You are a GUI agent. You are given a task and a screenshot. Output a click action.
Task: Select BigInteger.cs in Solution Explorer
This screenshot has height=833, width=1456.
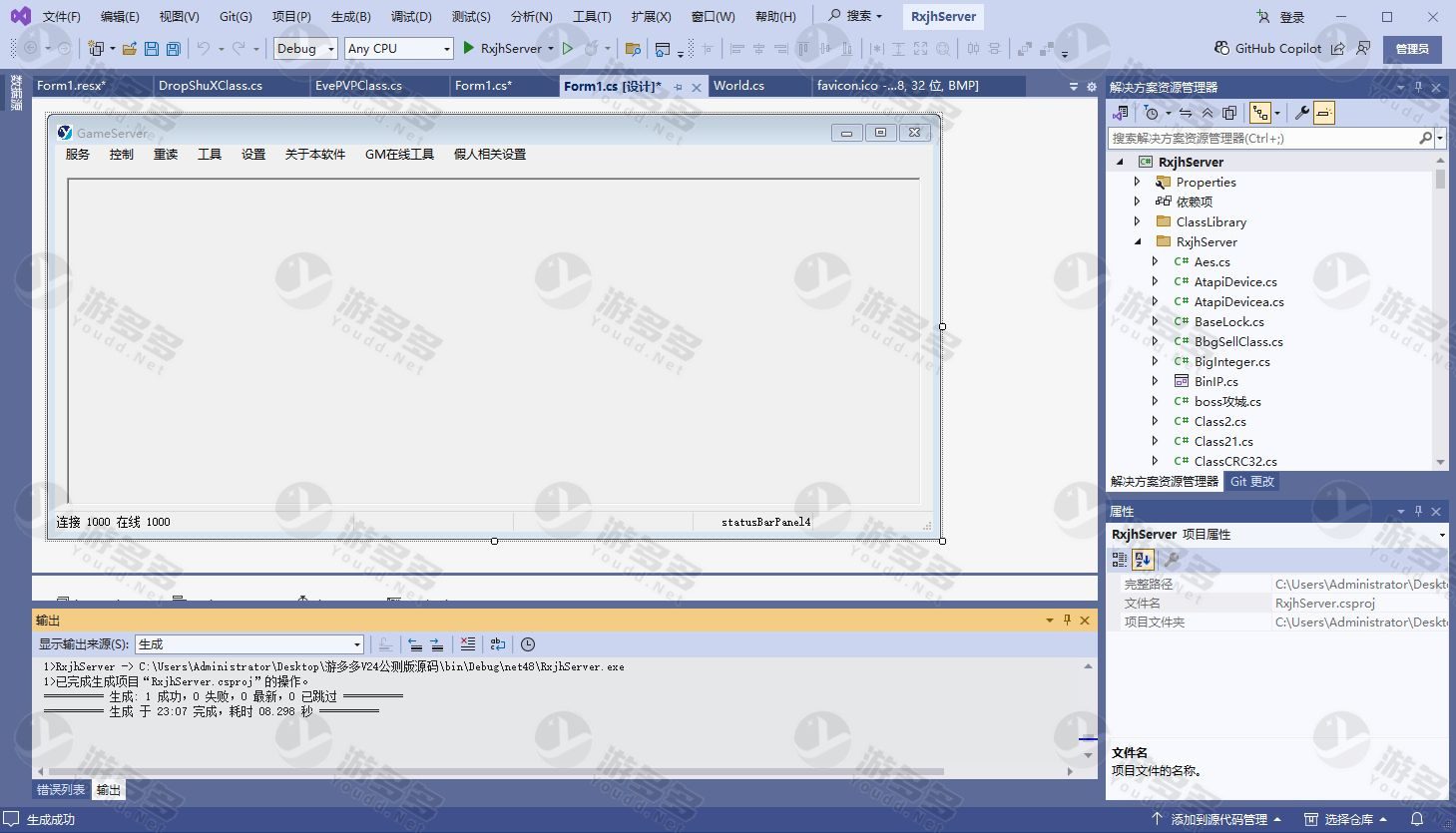1231,361
